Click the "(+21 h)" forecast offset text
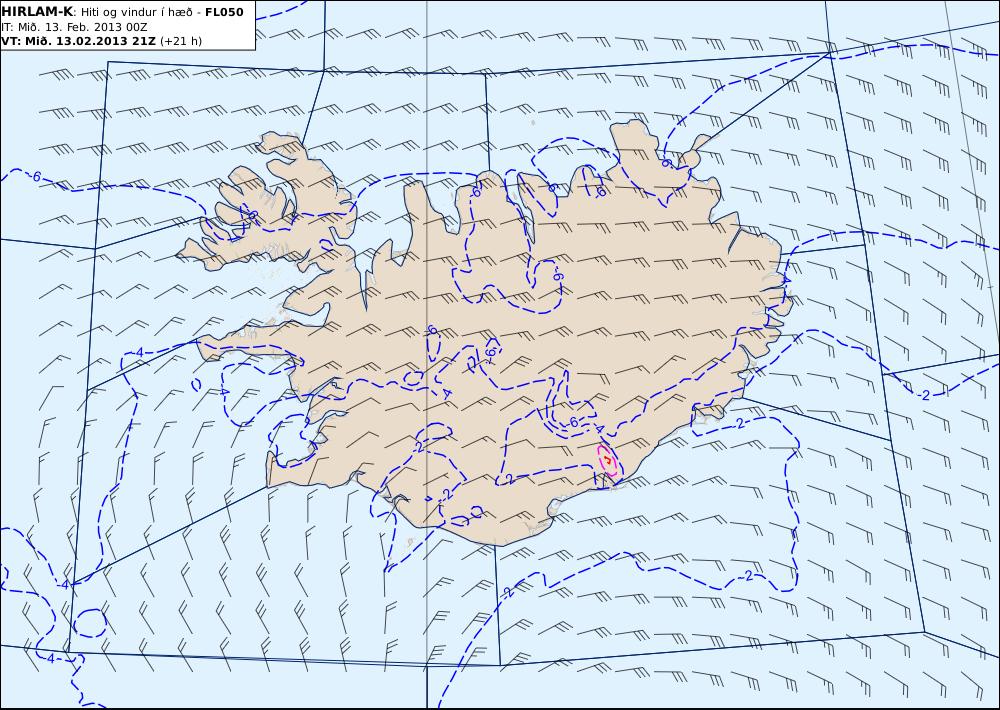The width and height of the screenshot is (1000, 710). [x=180, y=41]
